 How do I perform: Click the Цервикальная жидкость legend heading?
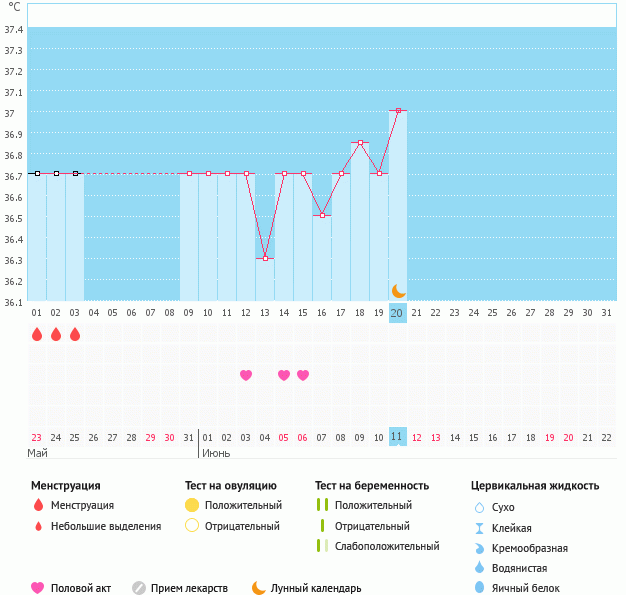pos(535,485)
